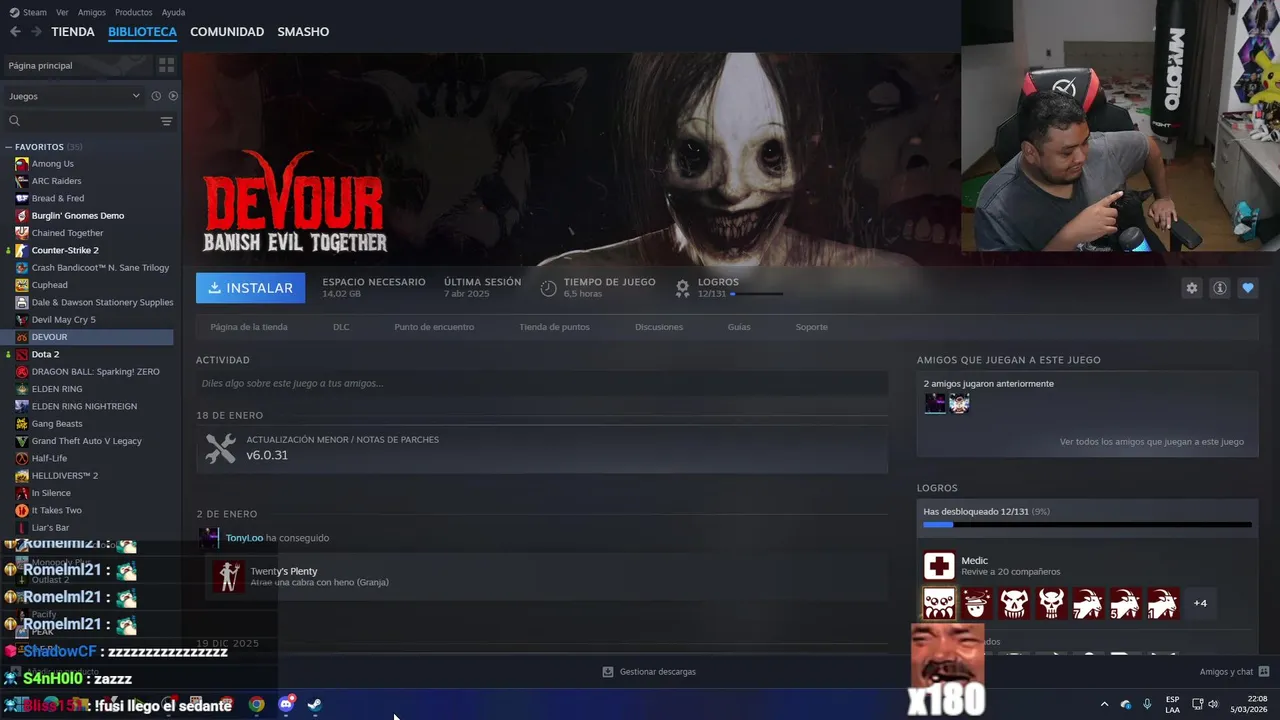Open second friend avatar who played
1280x720 pixels.
tap(959, 403)
